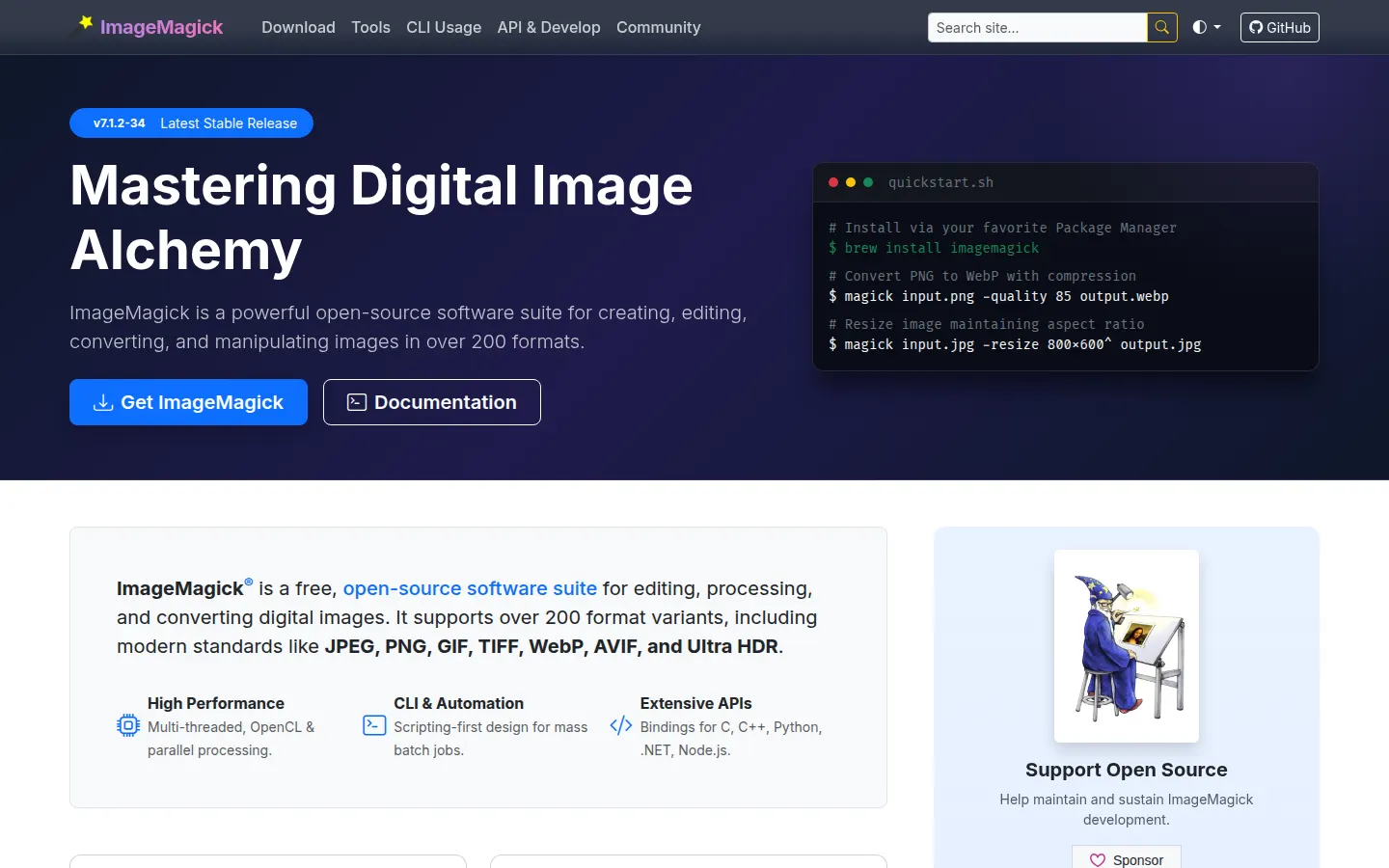Screen dimensions: 1389x868
Task: Open the API & Develop menu
Action: [549, 28]
